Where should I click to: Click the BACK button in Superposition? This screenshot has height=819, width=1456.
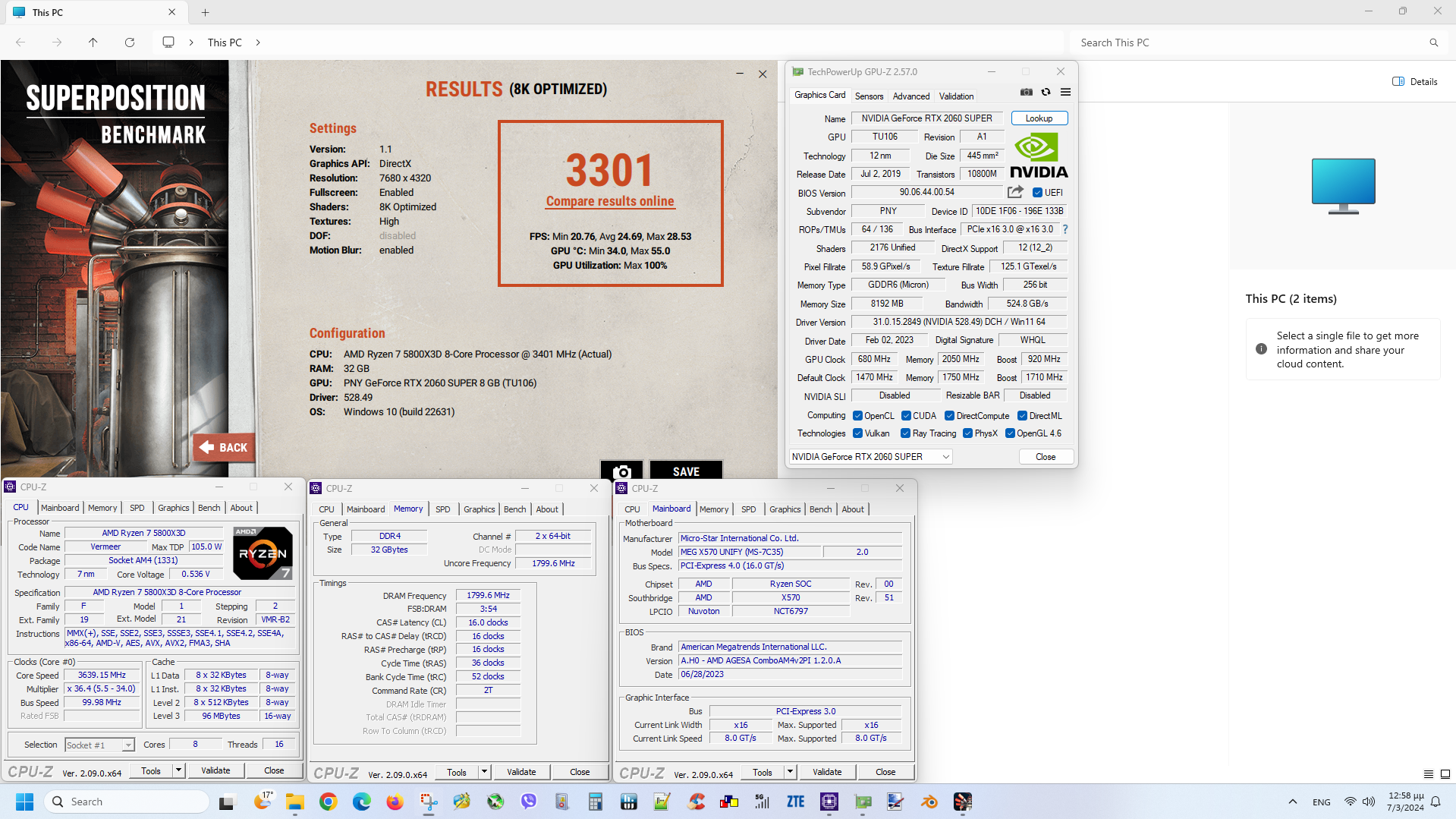click(x=224, y=448)
